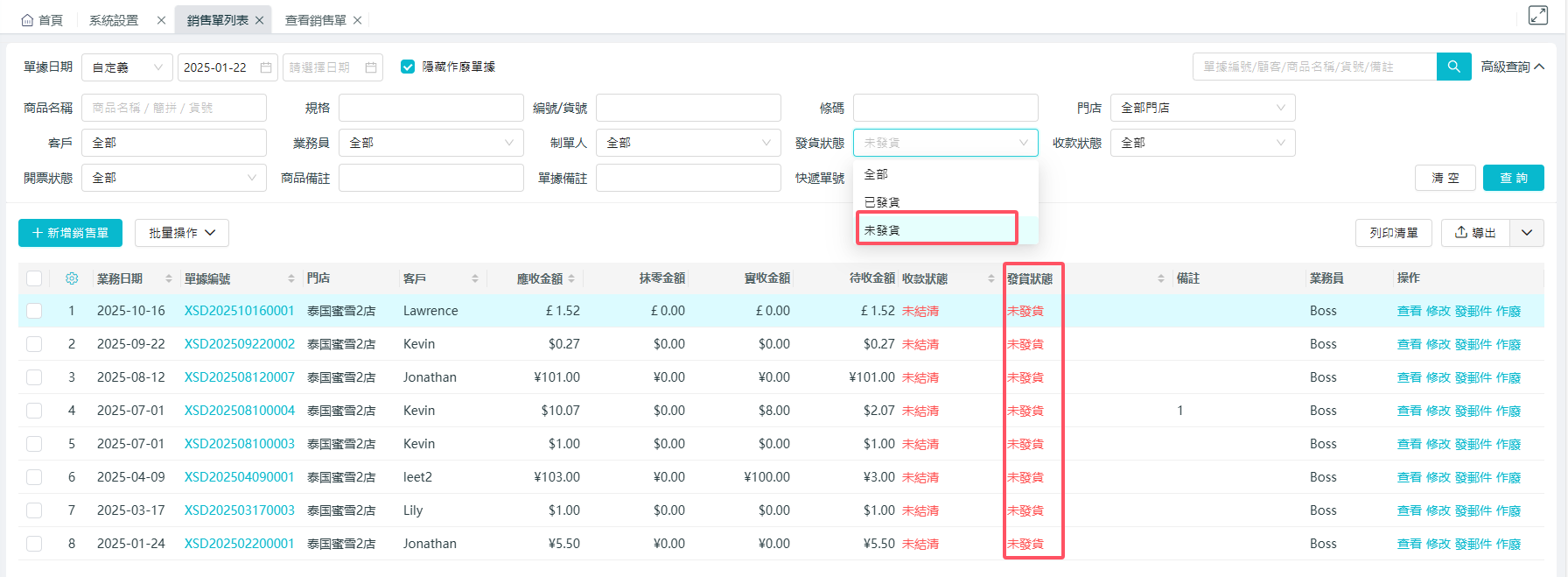The image size is (1568, 577).
Task: Click the magnifier search icon button
Action: (1453, 67)
